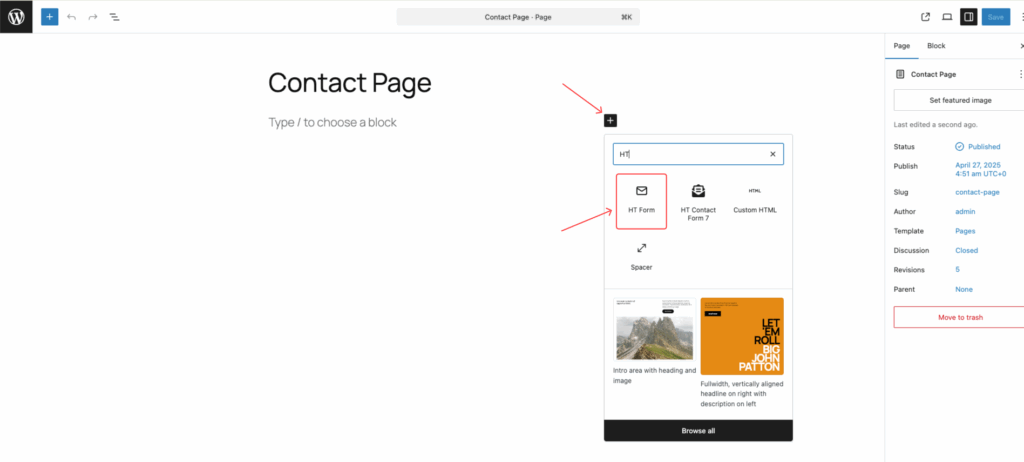The width and height of the screenshot is (1024, 462).
Task: Clear the block search field
Action: 773,154
